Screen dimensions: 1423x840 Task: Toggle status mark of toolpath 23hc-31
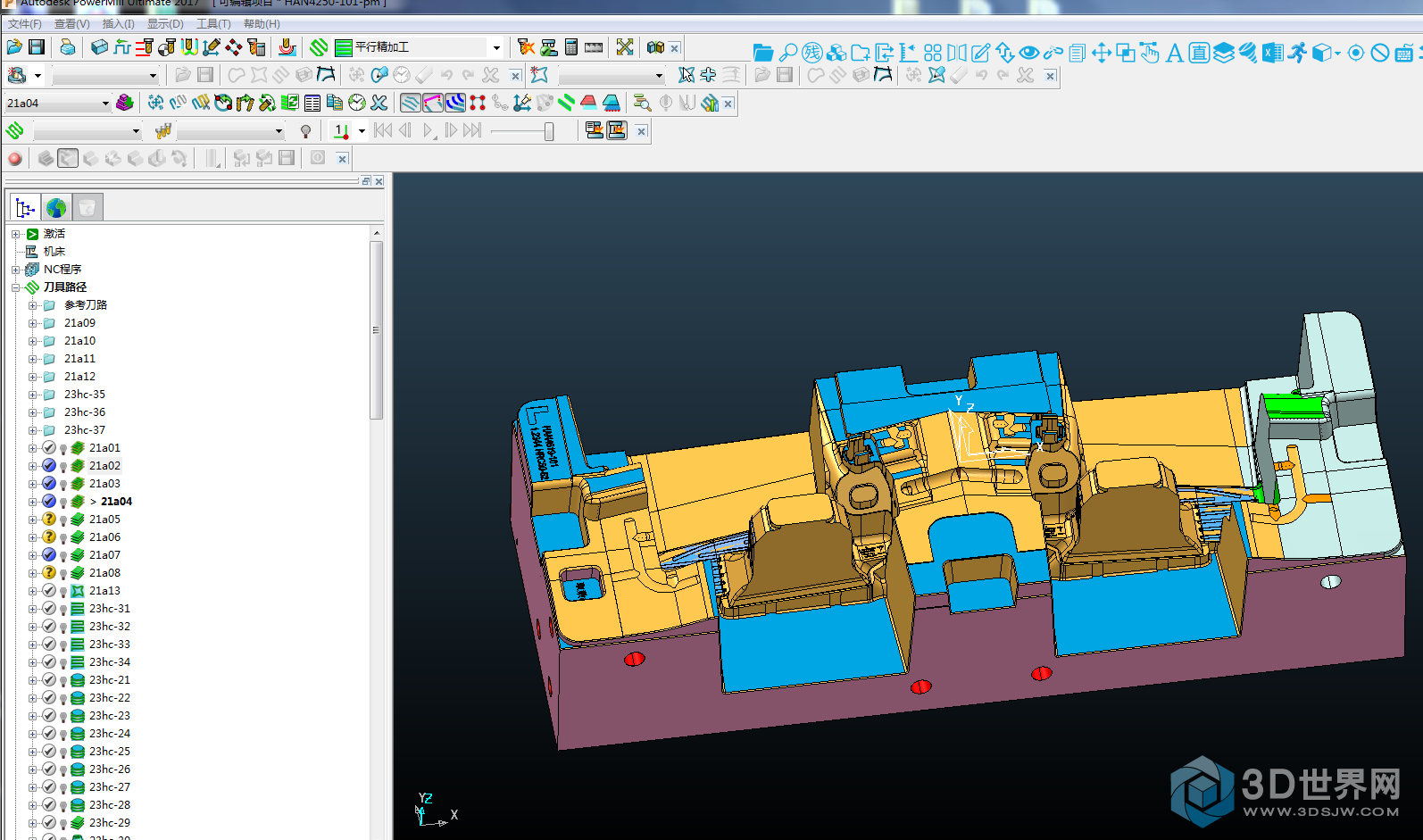49,608
